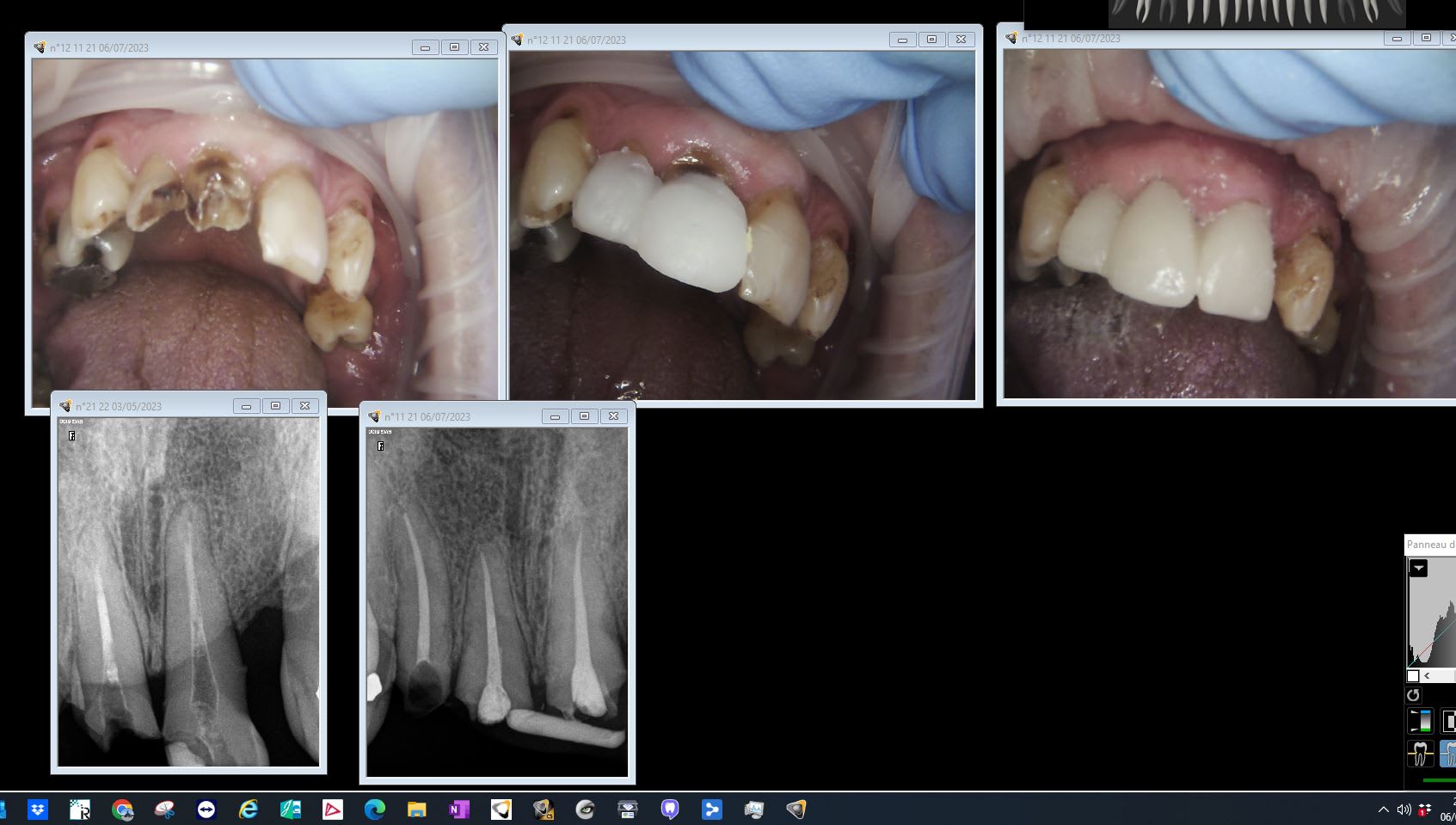Maximize the n°11 21 X-ray window
Screen dimensions: 1456x825
click(x=584, y=416)
